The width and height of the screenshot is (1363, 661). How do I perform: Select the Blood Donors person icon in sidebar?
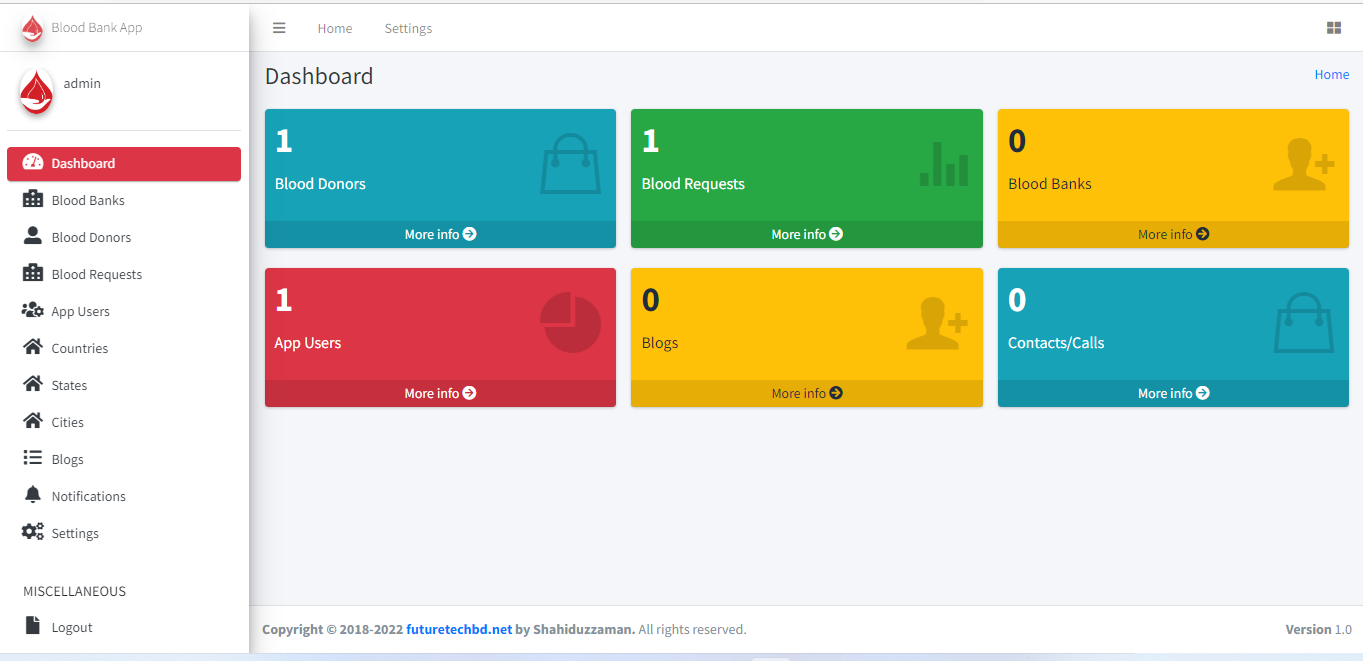click(33, 236)
